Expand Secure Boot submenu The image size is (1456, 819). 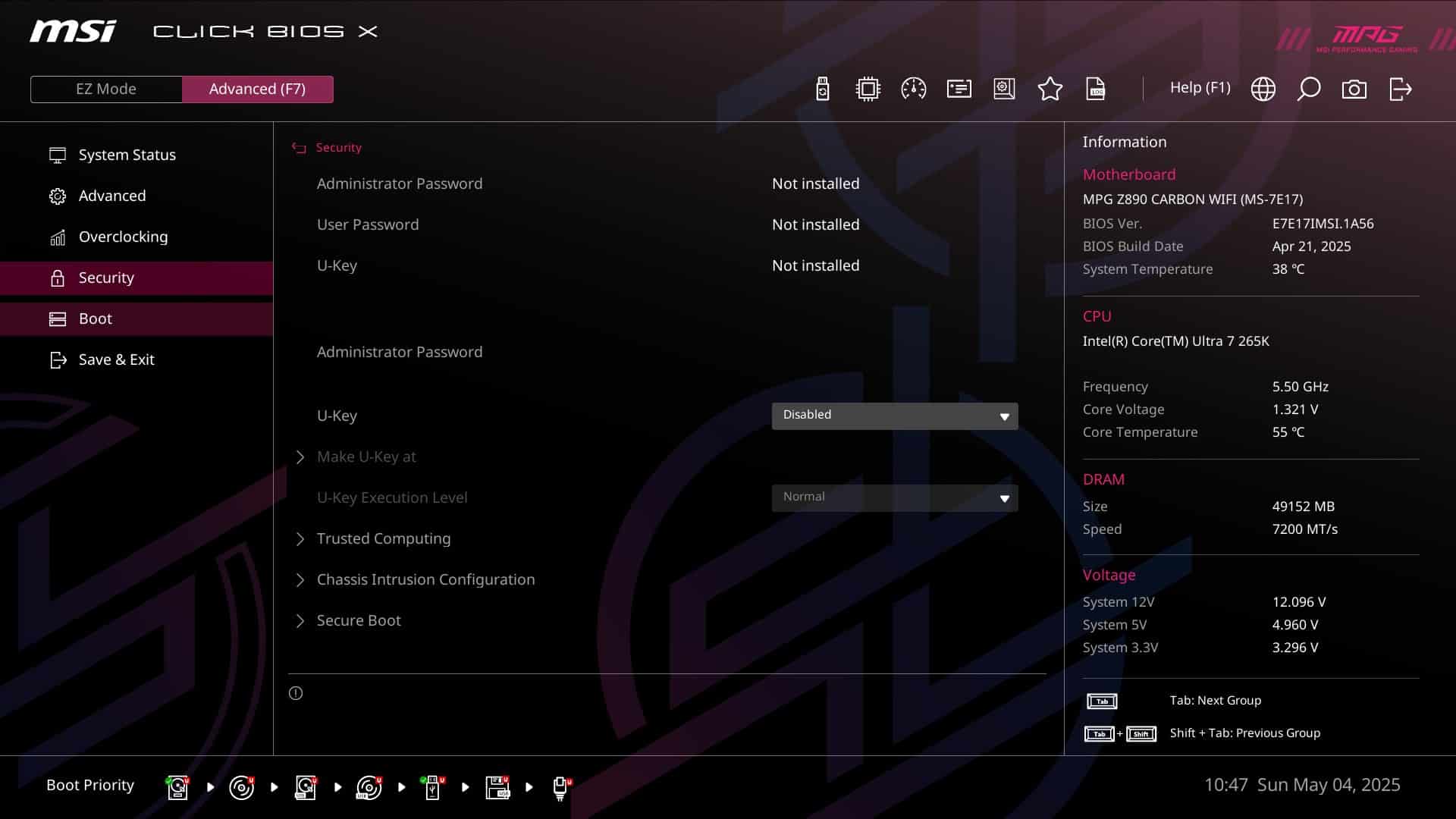[347, 620]
